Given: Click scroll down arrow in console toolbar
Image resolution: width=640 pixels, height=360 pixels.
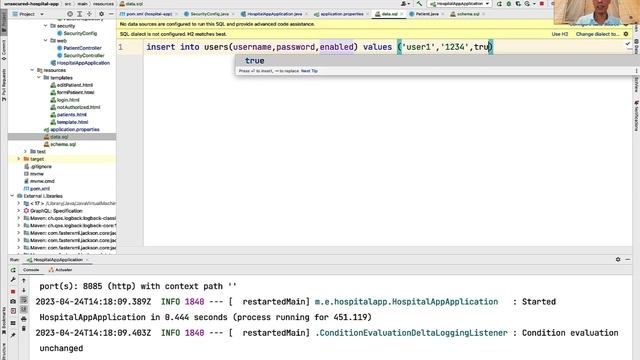Looking at the screenshot, I should tap(24, 290).
